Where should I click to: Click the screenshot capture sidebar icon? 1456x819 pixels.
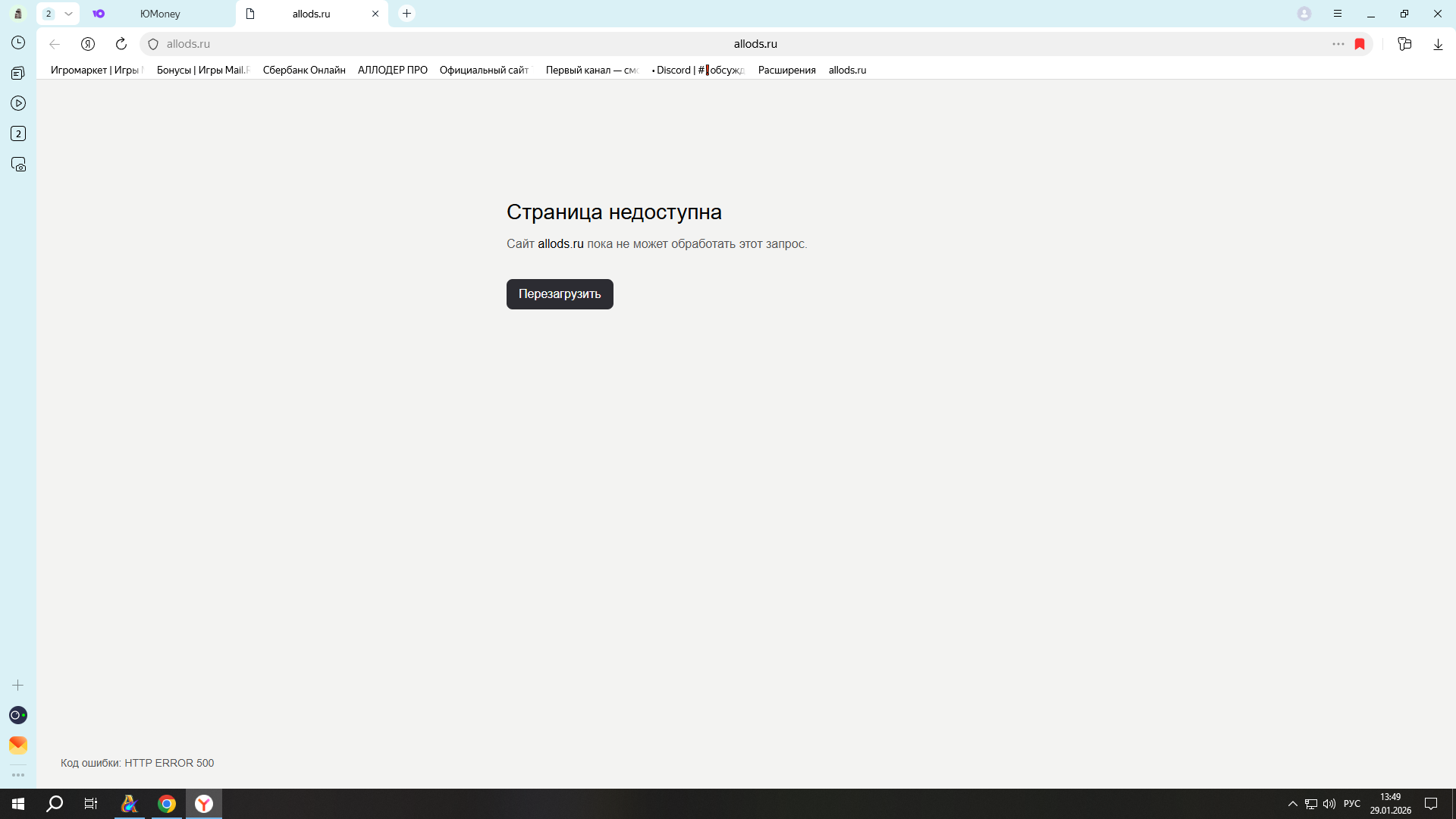click(x=18, y=165)
